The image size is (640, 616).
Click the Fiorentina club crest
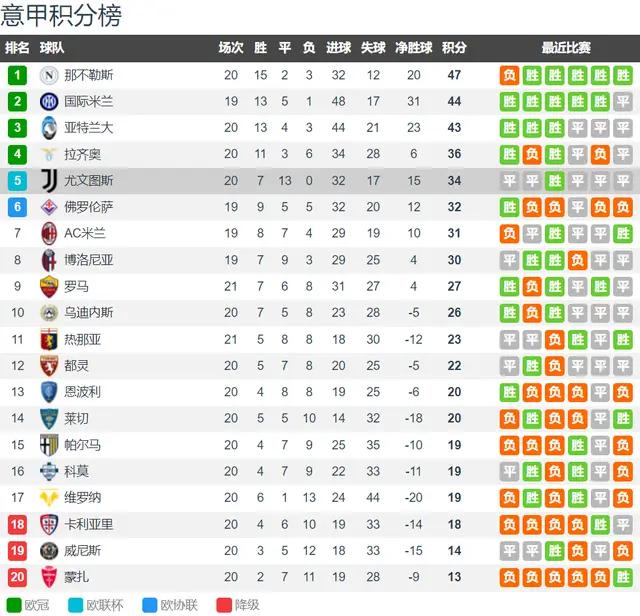pyautogui.click(x=48, y=207)
